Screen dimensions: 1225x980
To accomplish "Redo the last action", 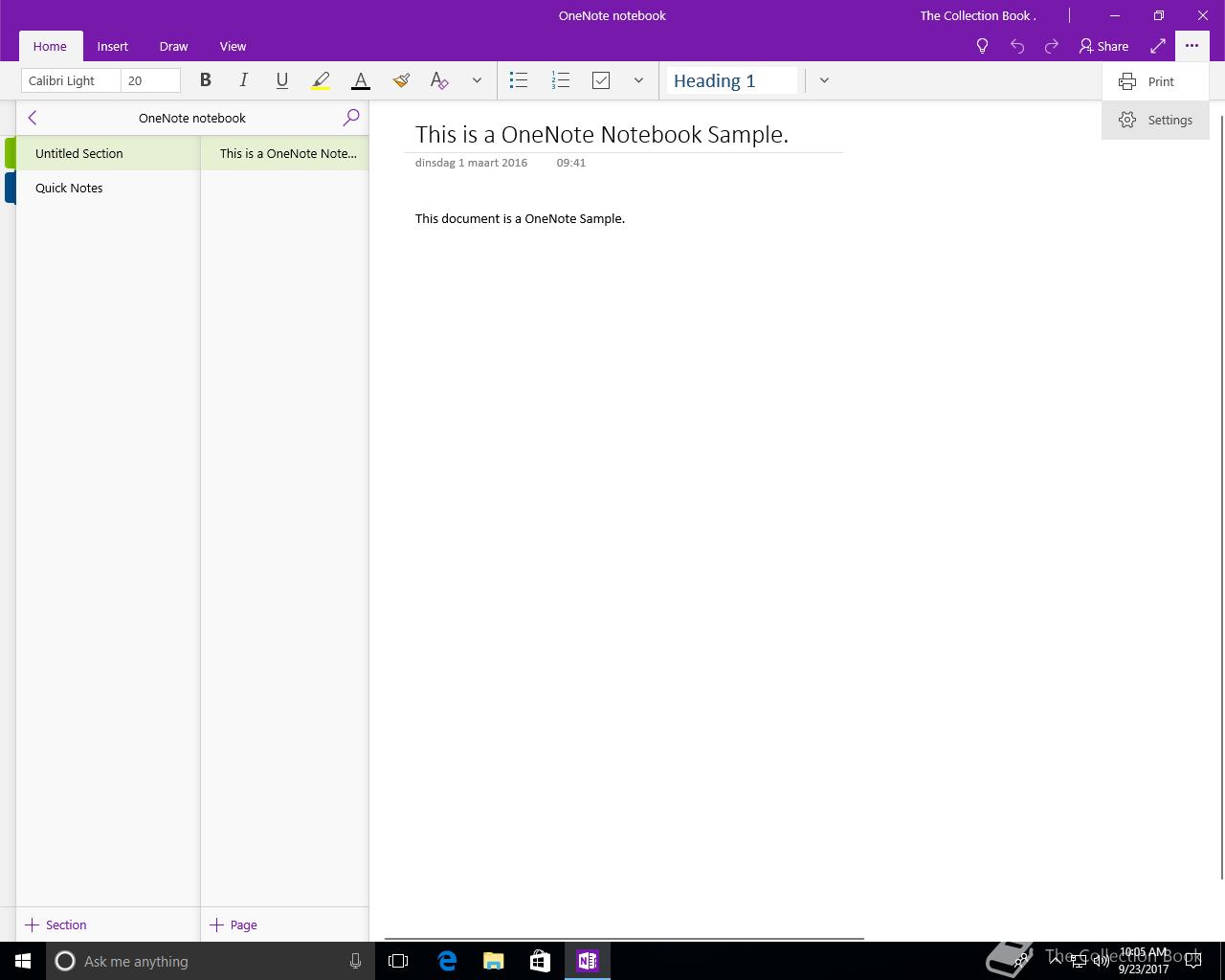I will [x=1052, y=46].
